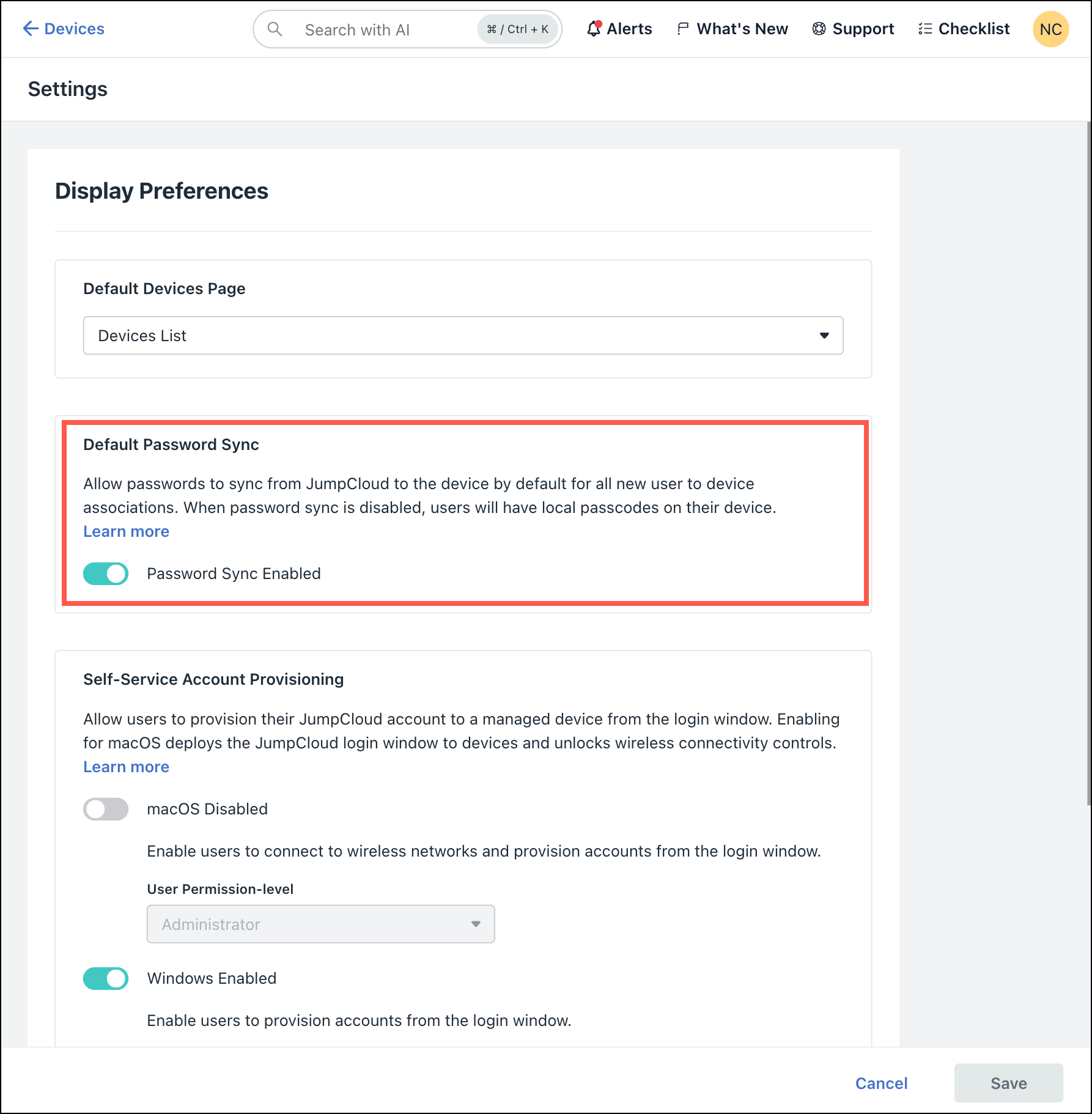The width and height of the screenshot is (1092, 1114).
Task: Turn off the Windows Enabled toggle
Action: tap(105, 978)
